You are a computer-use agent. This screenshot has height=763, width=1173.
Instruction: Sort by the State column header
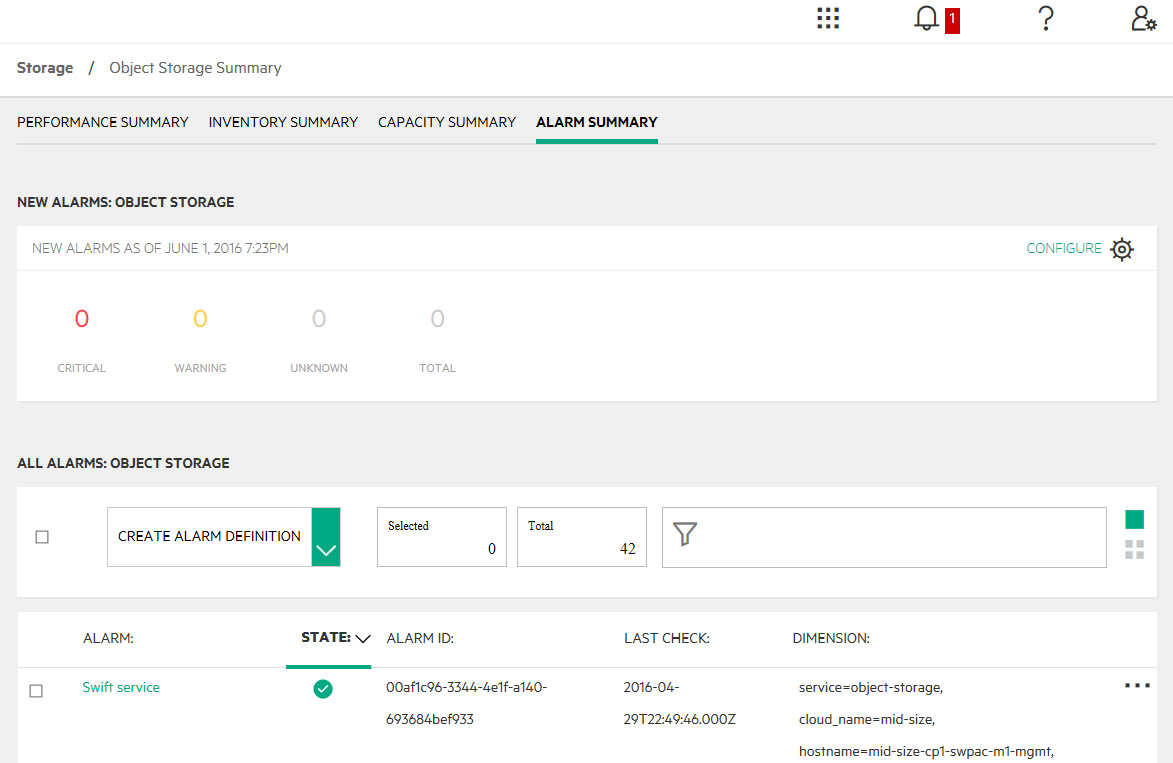tap(328, 638)
